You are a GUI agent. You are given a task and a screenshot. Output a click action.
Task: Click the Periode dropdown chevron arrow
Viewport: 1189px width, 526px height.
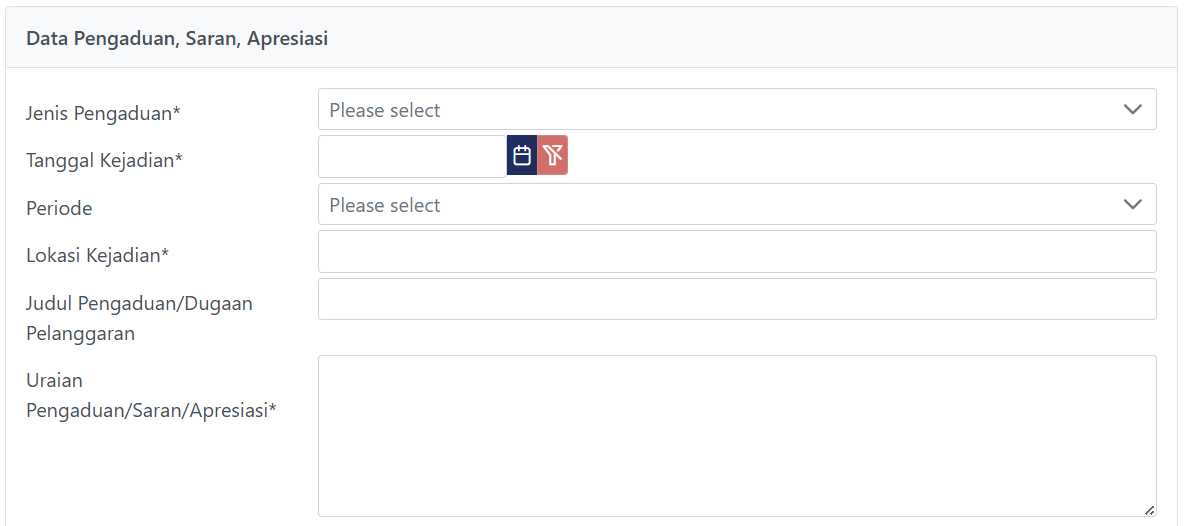[1132, 205]
